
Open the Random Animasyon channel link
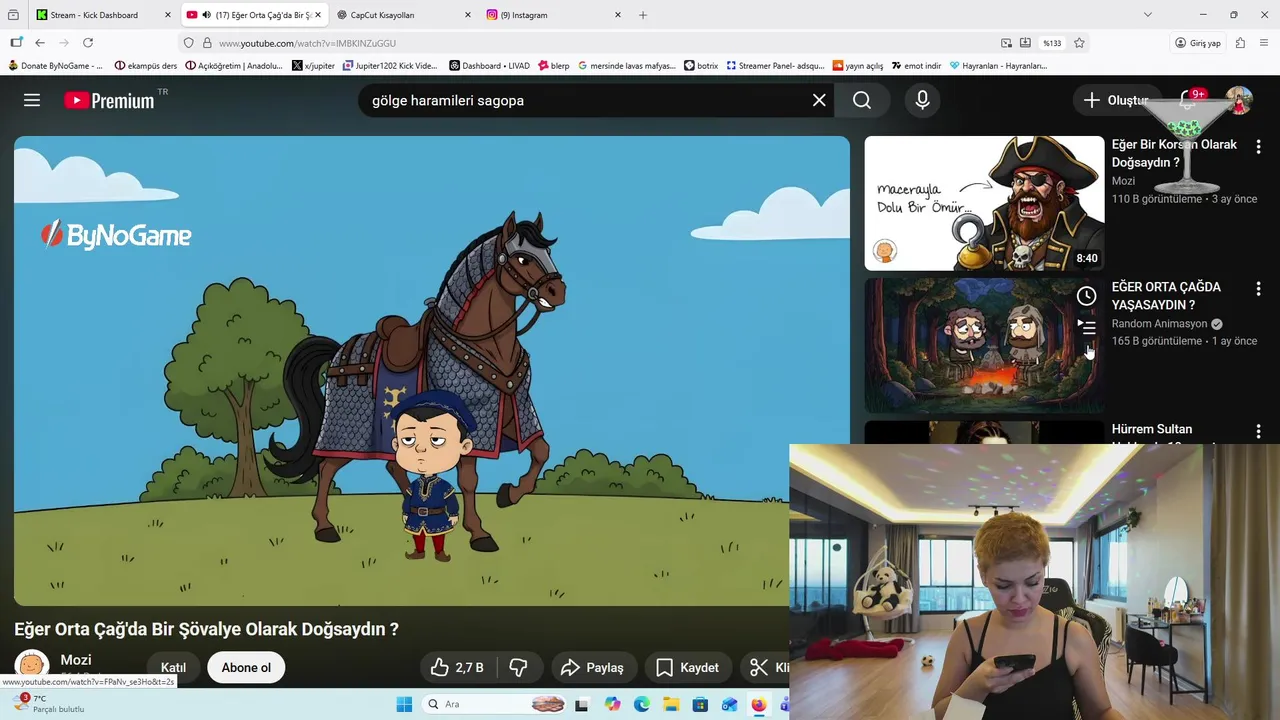point(1160,324)
